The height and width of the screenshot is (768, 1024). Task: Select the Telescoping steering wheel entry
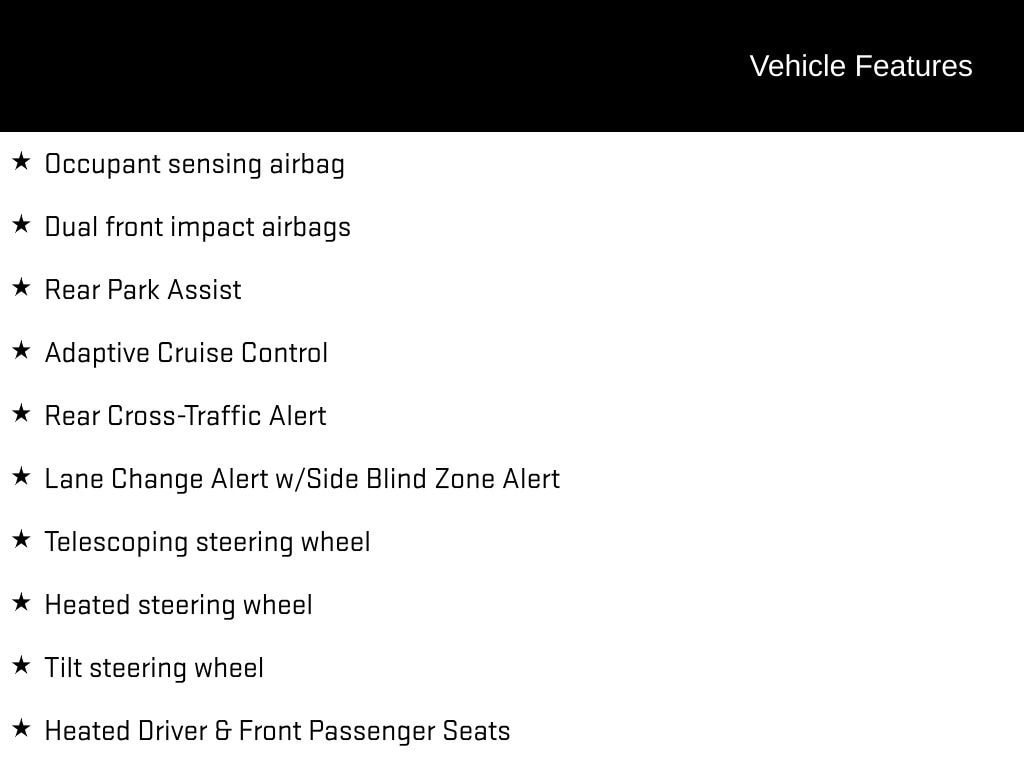click(x=207, y=542)
